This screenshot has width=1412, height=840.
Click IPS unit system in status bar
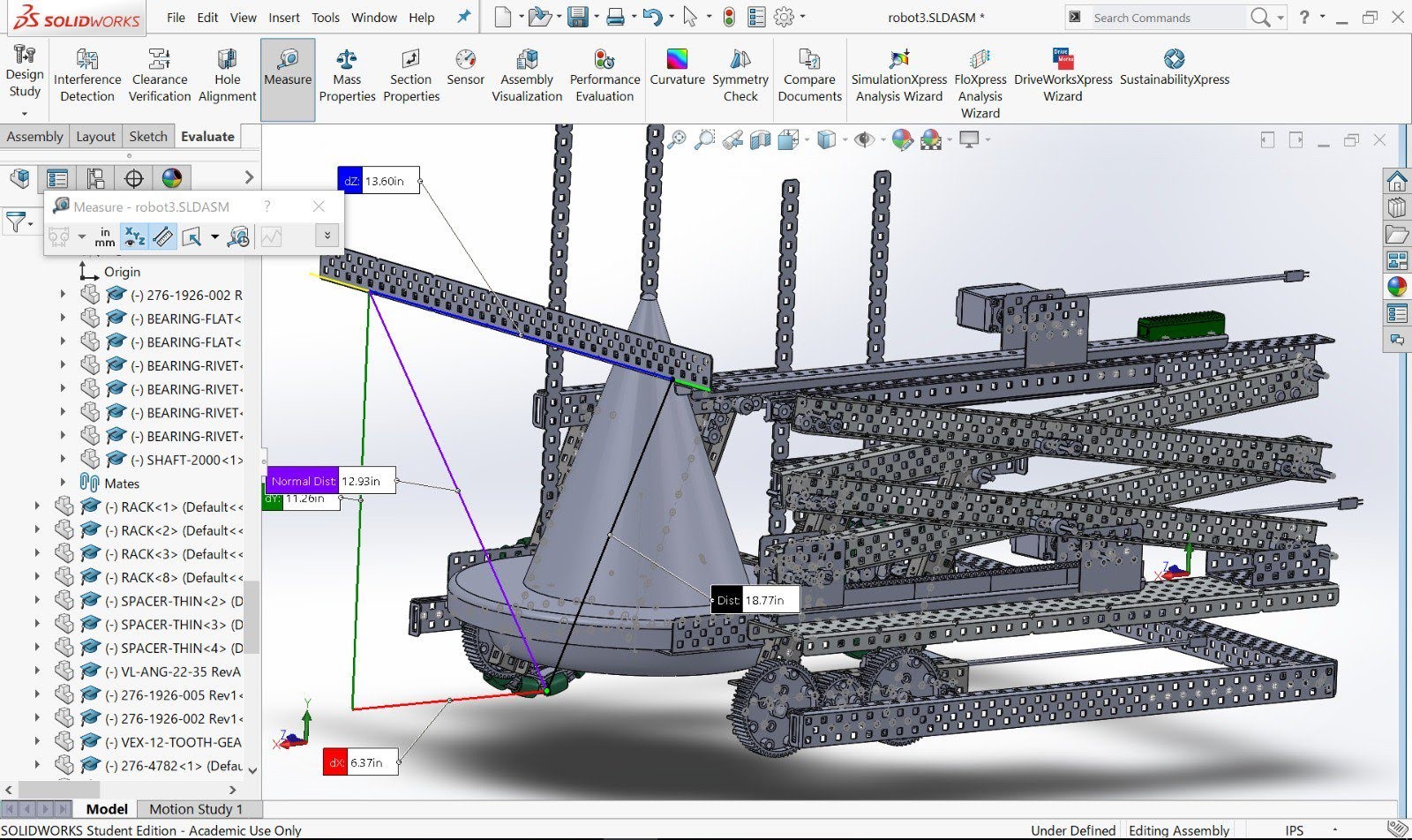pyautogui.click(x=1294, y=830)
